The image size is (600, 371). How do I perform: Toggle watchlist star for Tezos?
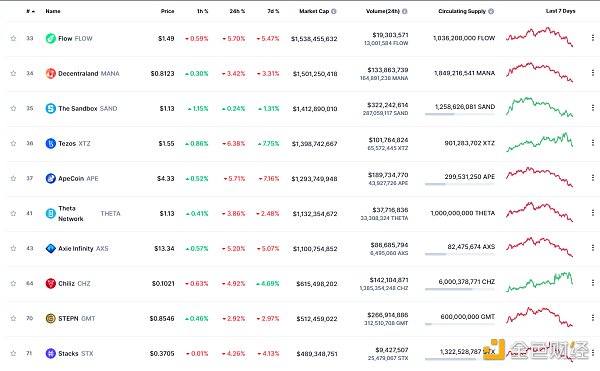(13, 143)
